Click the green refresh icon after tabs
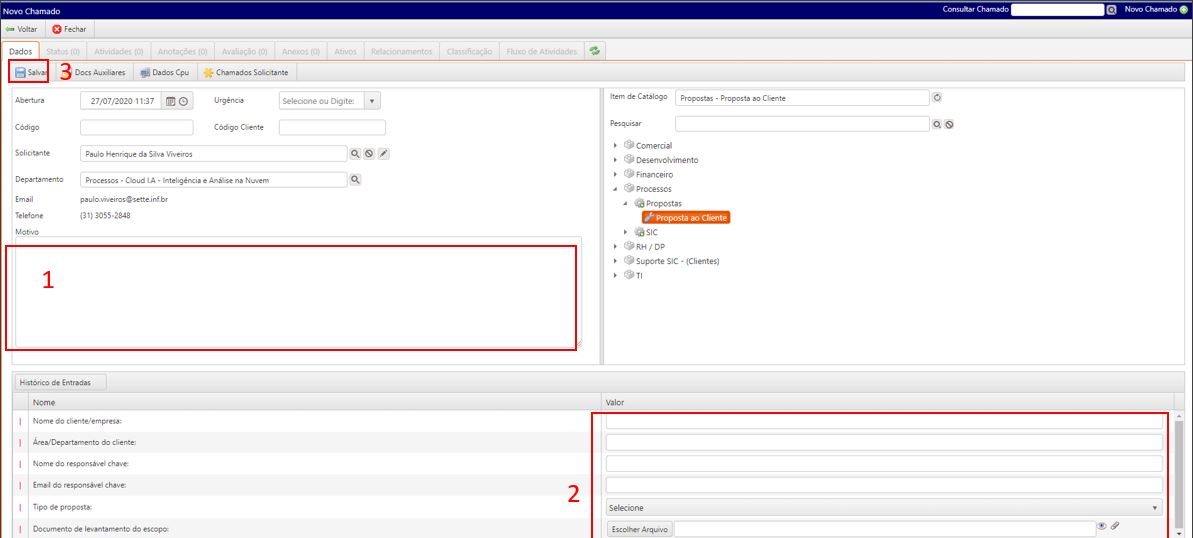 coord(595,51)
